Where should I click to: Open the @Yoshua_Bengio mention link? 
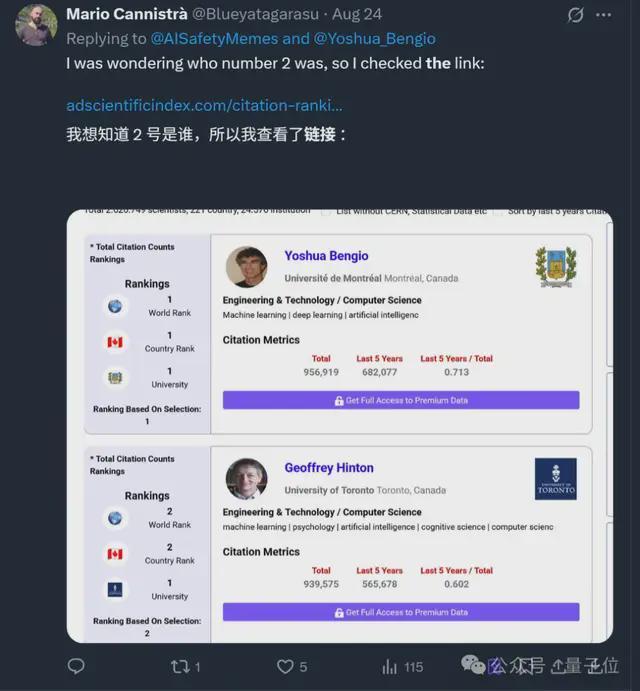point(375,39)
